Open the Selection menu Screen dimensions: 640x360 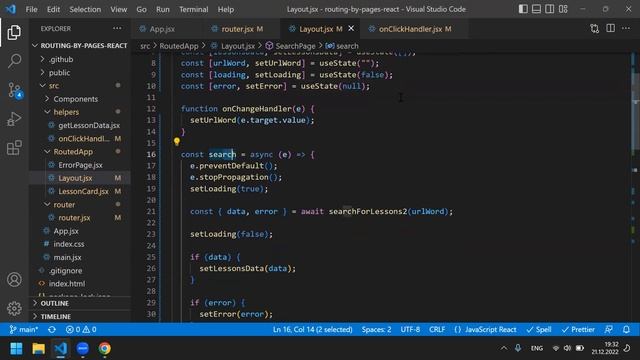pos(85,9)
